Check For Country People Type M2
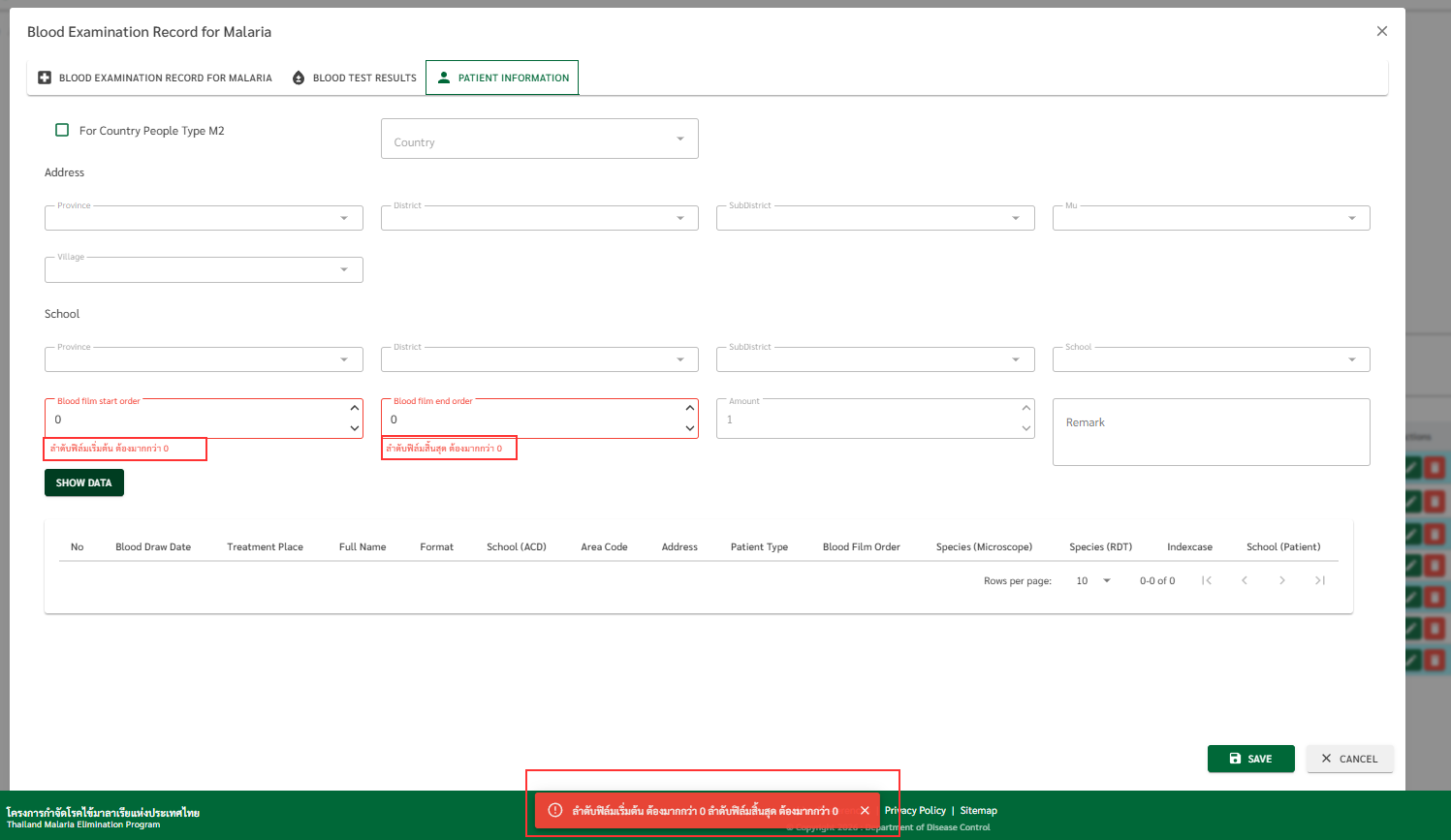This screenshot has height=840, width=1451. tap(62, 130)
